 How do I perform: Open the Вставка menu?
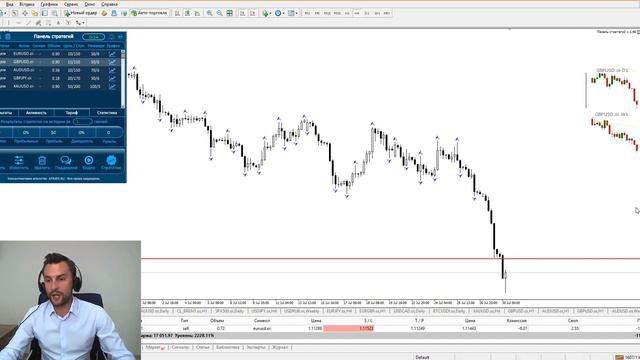[x=27, y=4]
